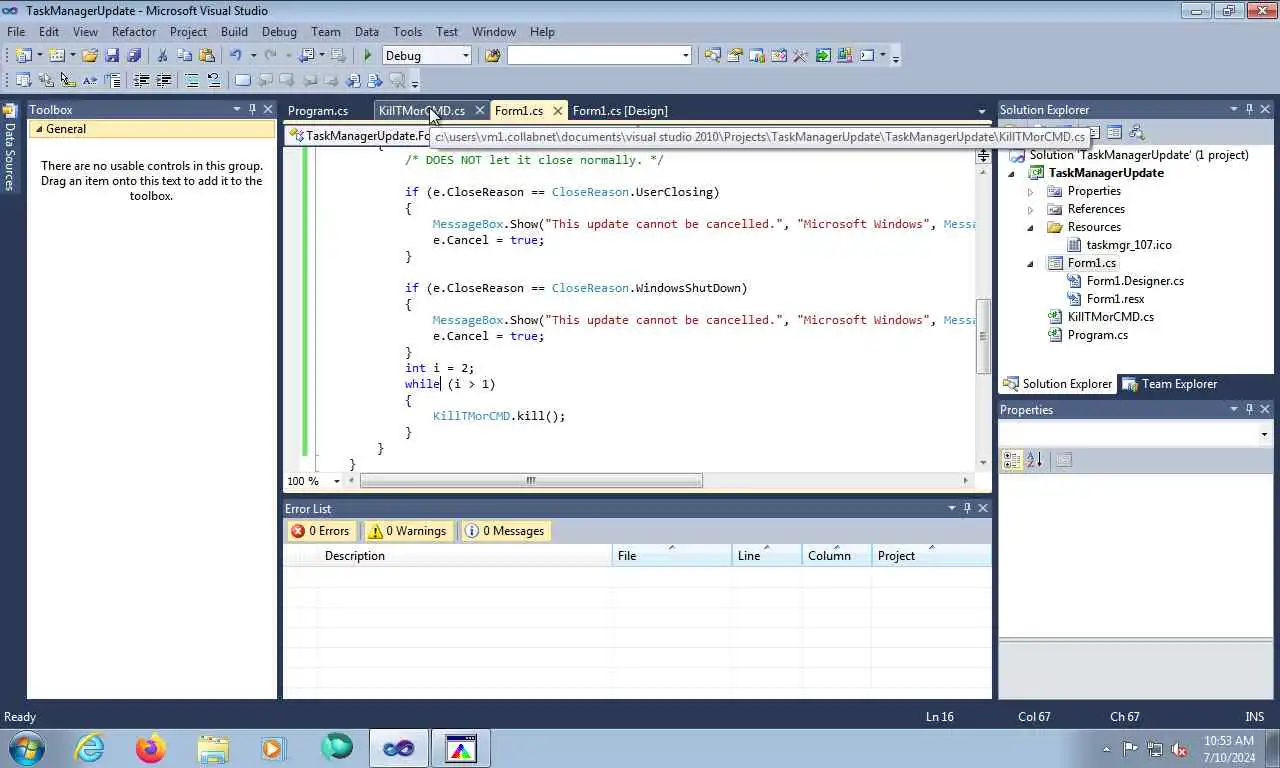Toggle the 0 Messages filter
The image size is (1280, 768).
click(505, 531)
